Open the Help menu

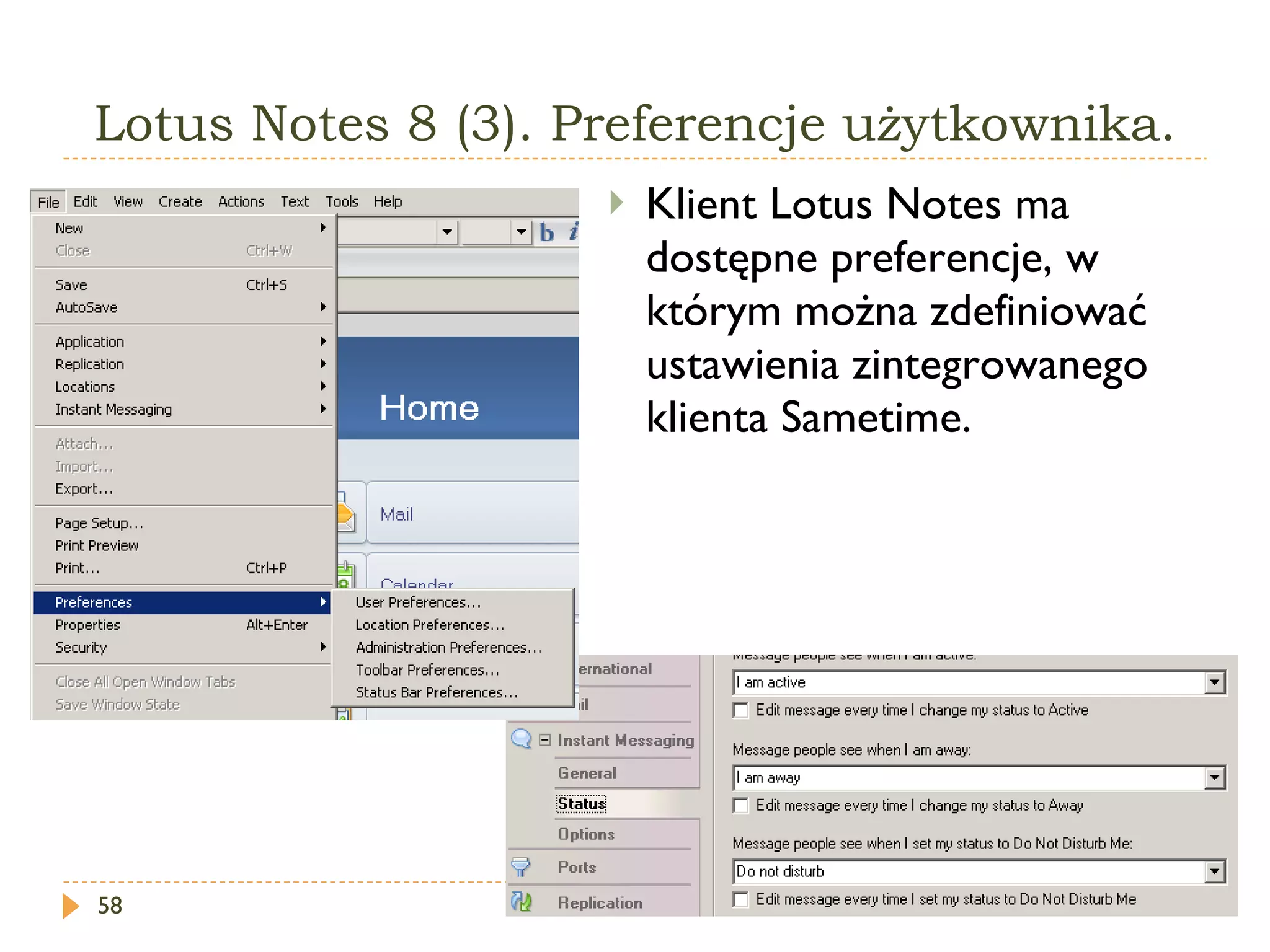(388, 202)
